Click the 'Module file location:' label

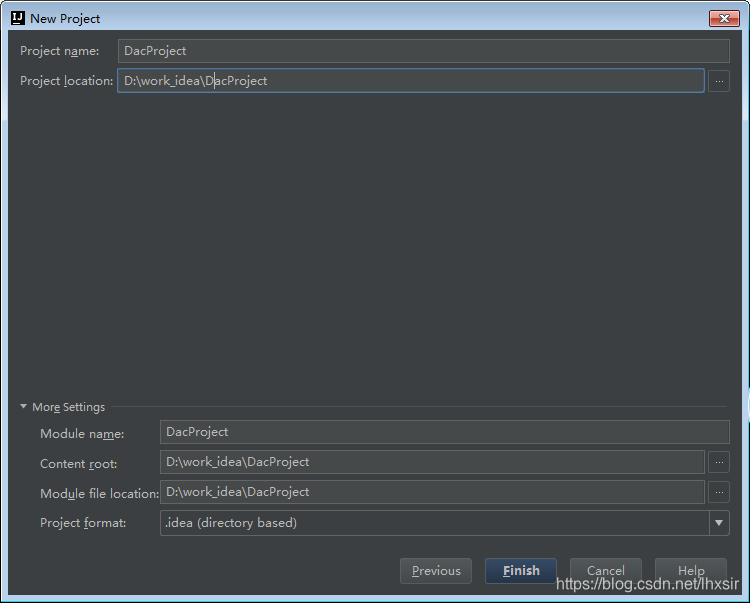[x=99, y=493]
